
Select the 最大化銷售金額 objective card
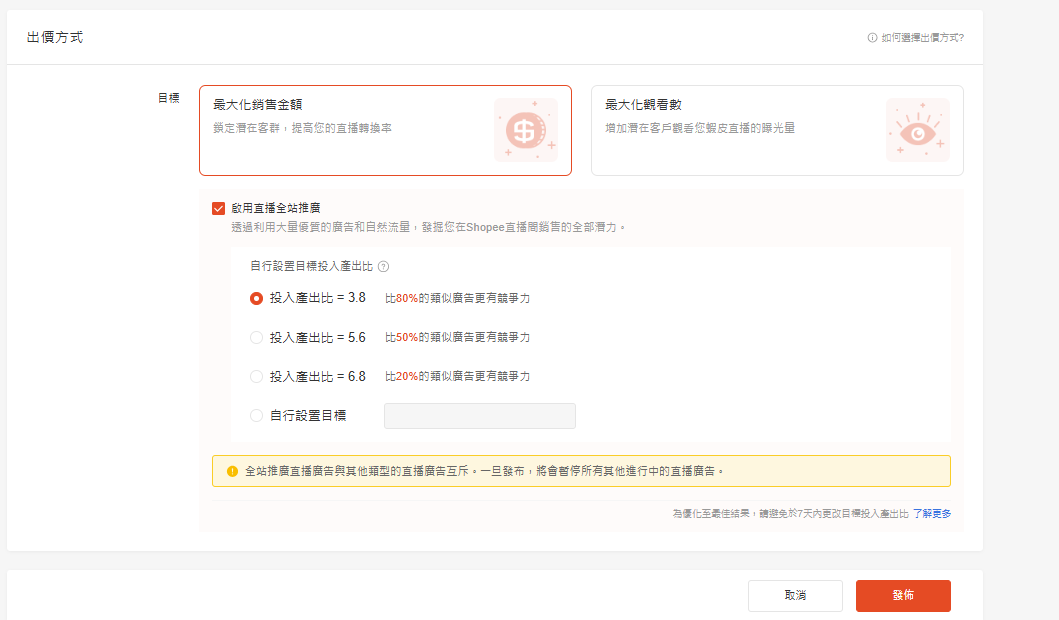pyautogui.click(x=385, y=130)
